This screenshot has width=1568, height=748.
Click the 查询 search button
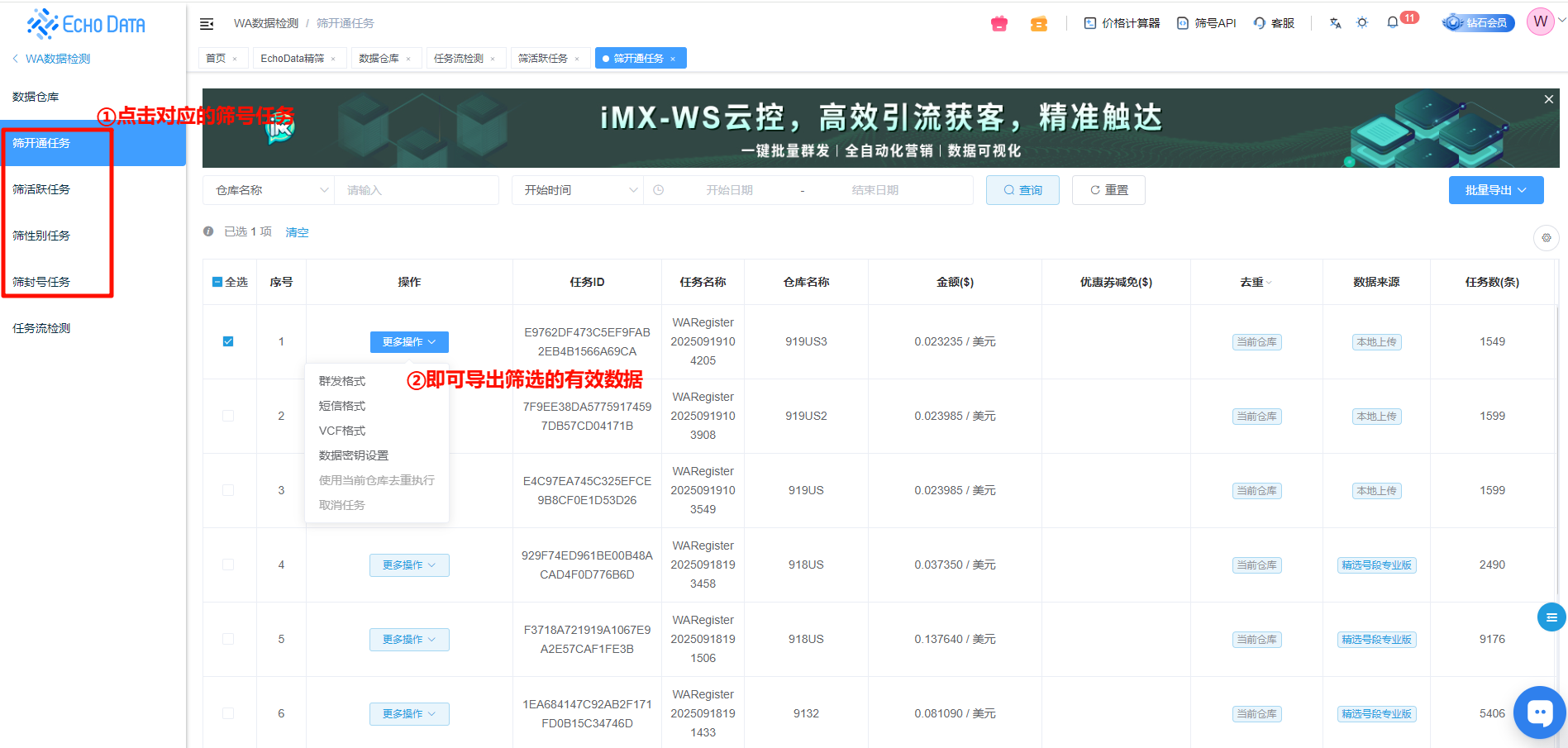1022,190
